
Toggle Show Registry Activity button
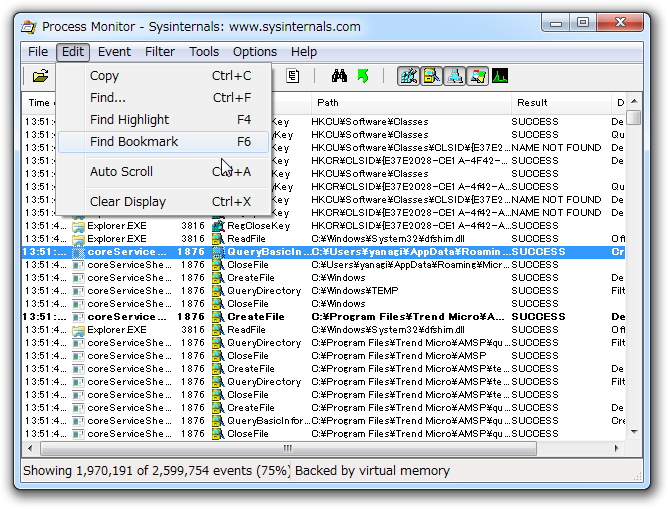(408, 77)
